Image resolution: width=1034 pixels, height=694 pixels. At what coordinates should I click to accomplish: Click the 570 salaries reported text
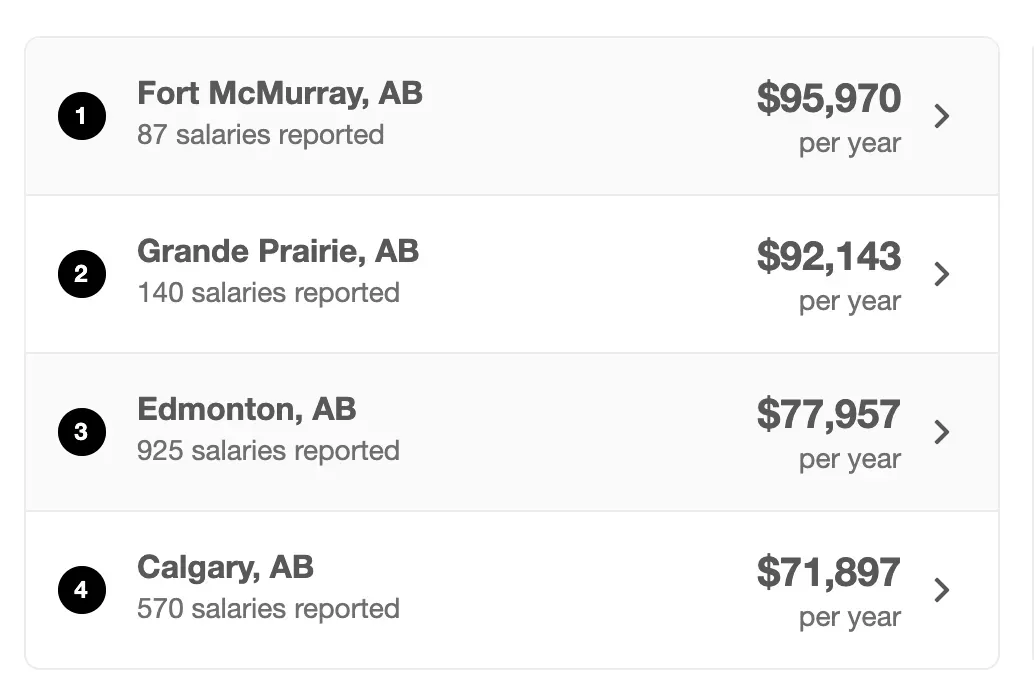tap(268, 609)
